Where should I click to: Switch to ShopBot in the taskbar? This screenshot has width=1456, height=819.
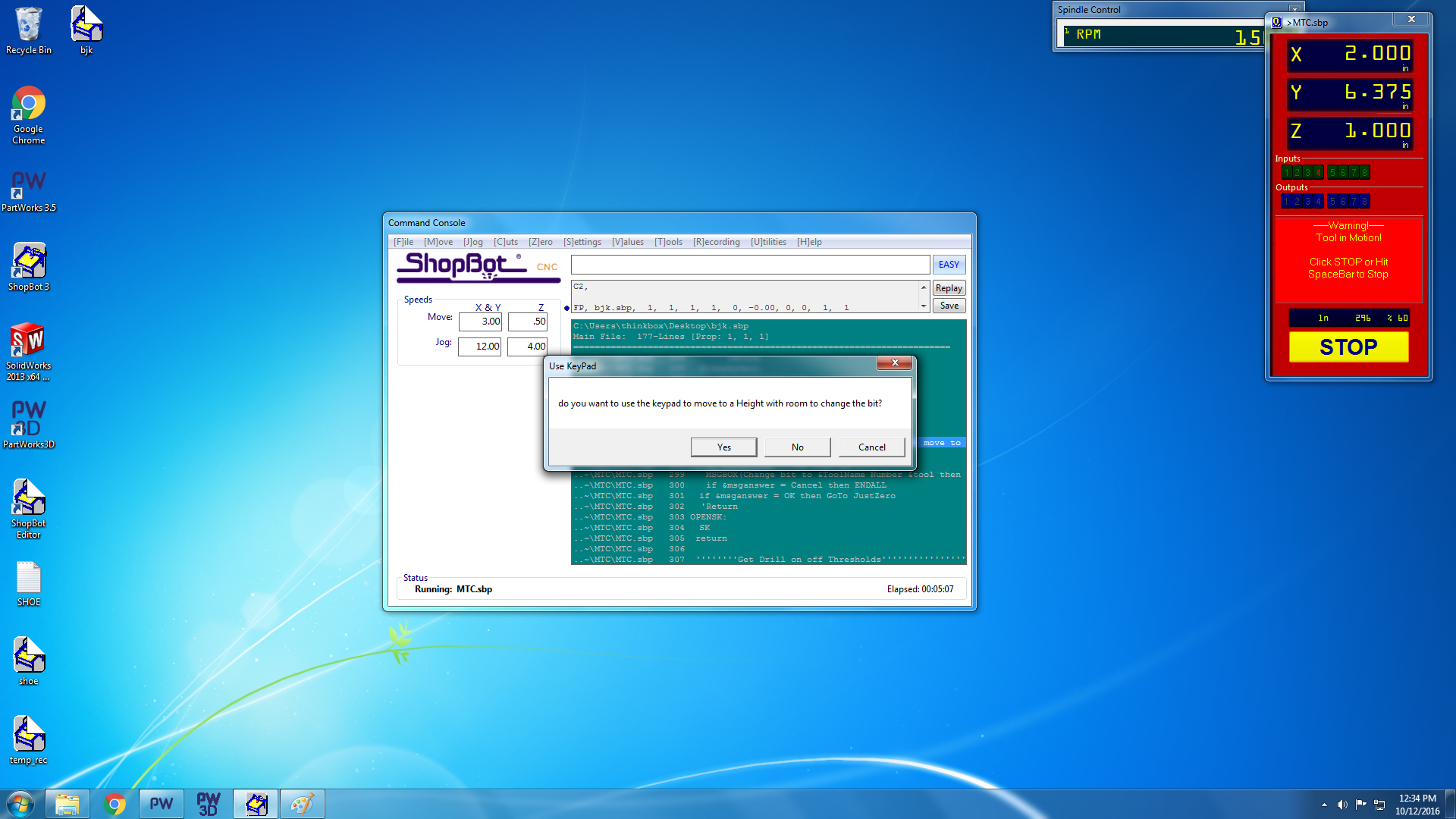pos(256,804)
